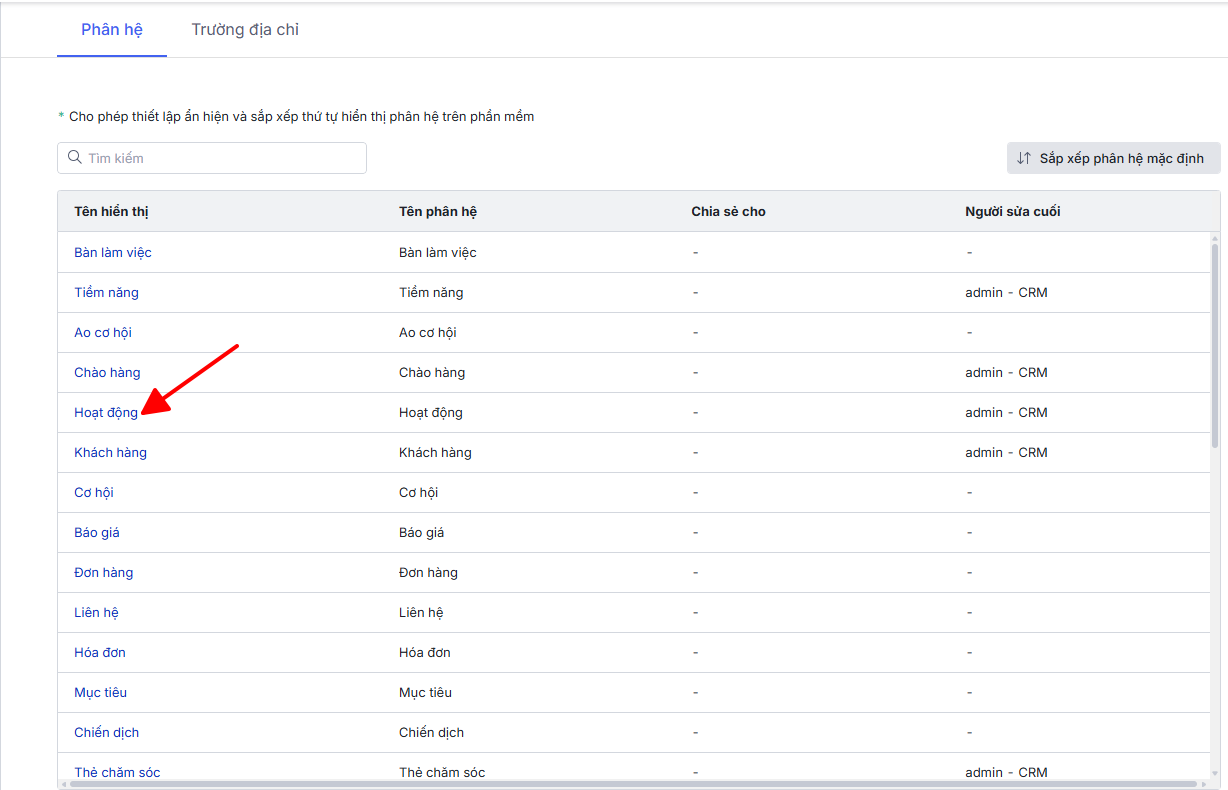1228x790 pixels.
Task: Click the vertical scrollbar of the table
Action: tap(1215, 340)
